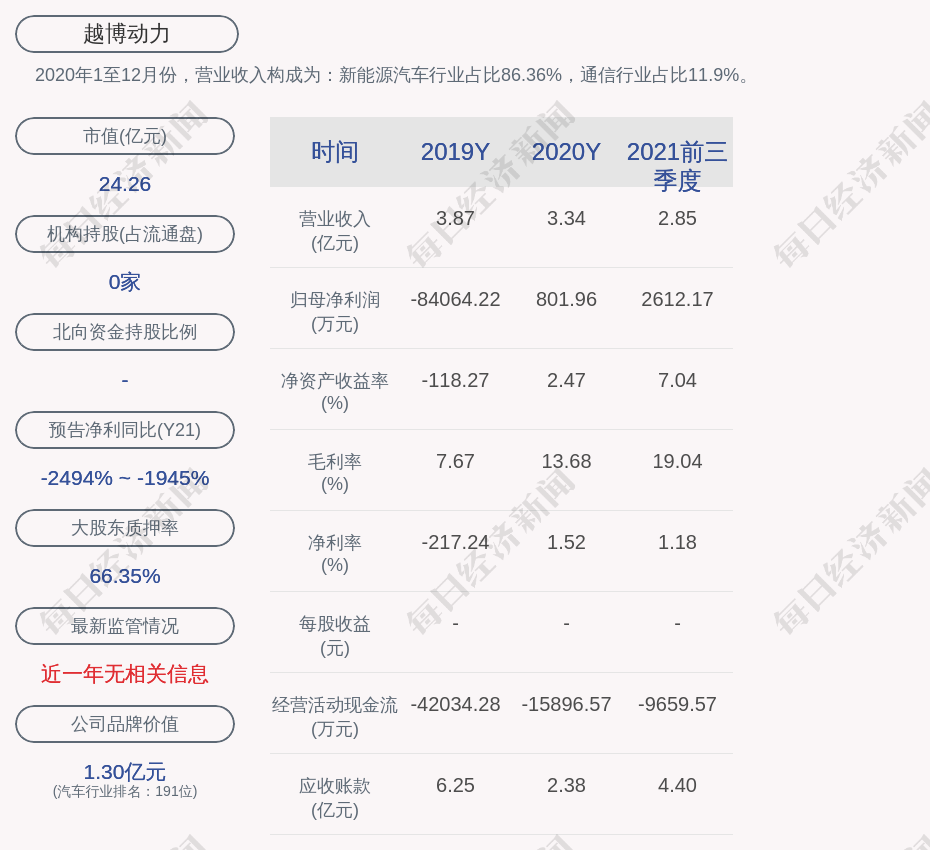Select the market value 24.26
Screen dimensions: 930x850
pos(125,184)
